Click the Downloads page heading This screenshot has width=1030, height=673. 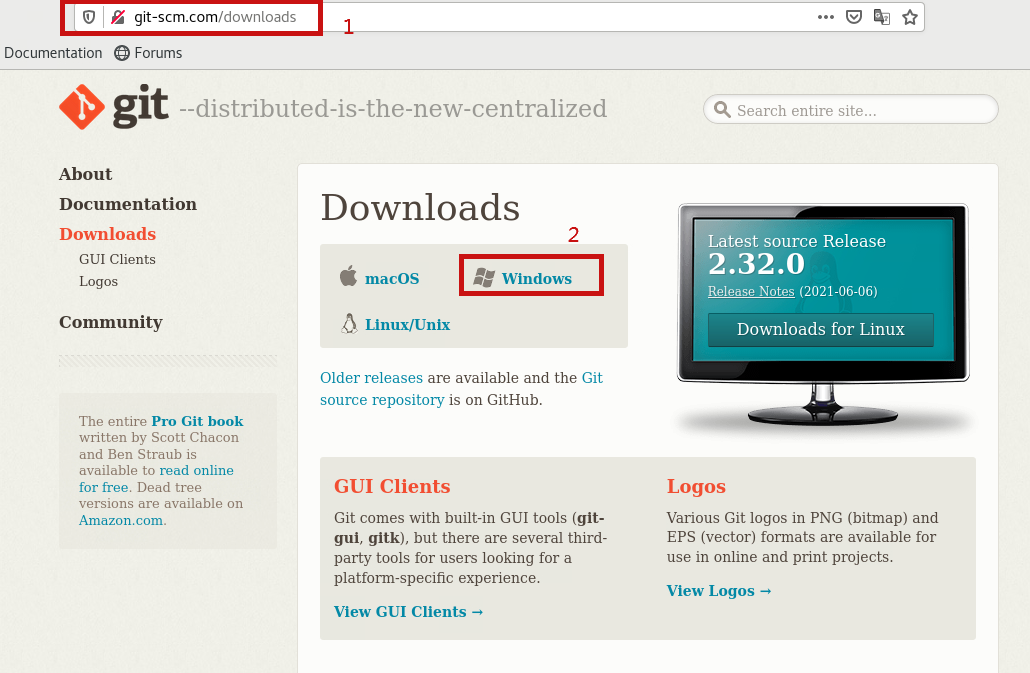(420, 207)
